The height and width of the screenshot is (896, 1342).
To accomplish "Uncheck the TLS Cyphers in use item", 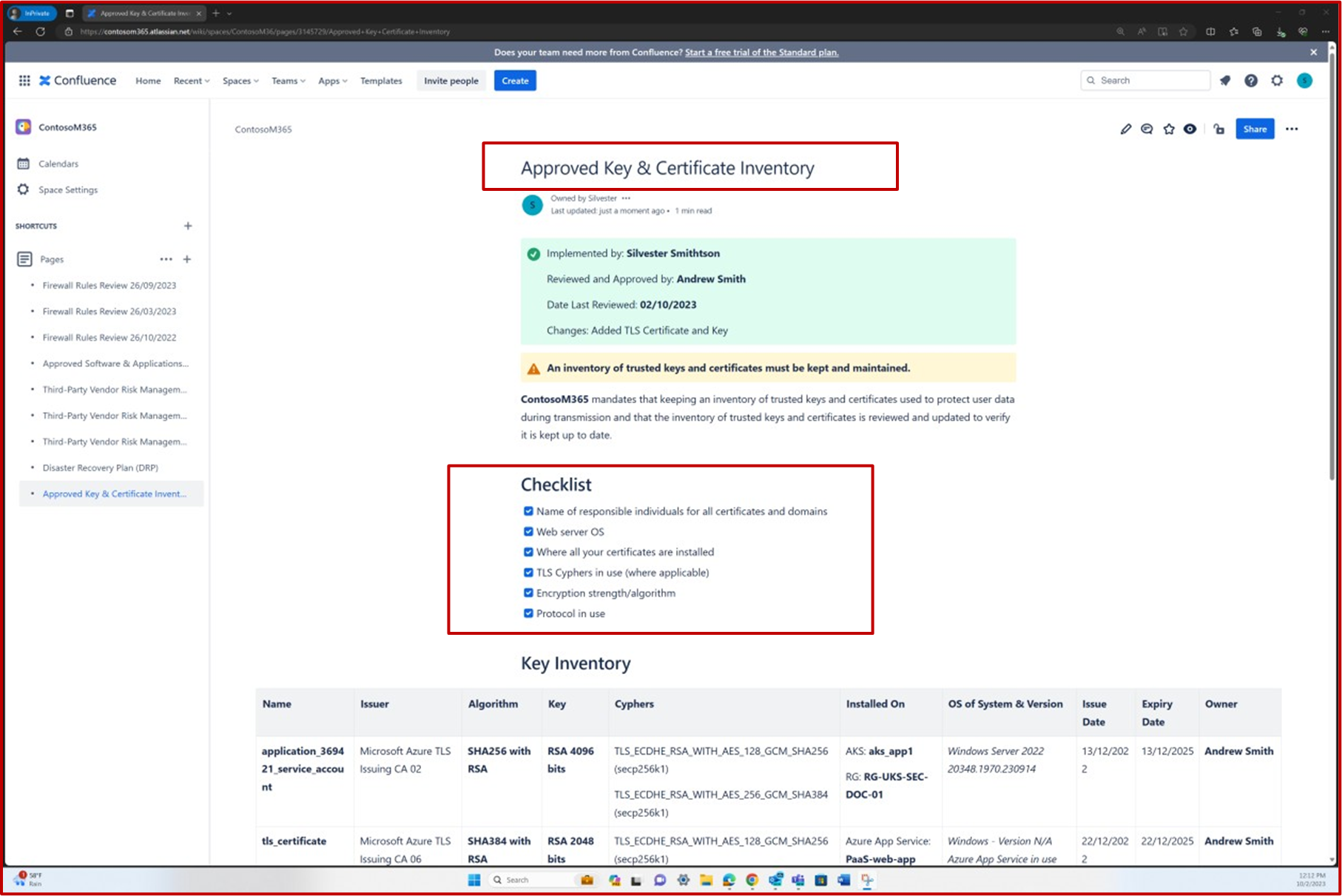I will (528, 572).
